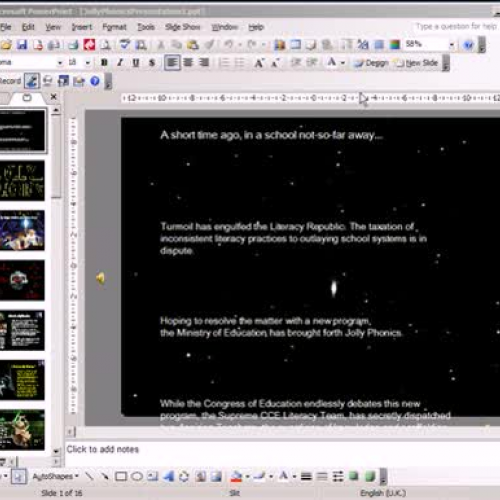This screenshot has height=500, width=500.
Task: Click the Line Color brush swatch
Action: tap(259, 476)
